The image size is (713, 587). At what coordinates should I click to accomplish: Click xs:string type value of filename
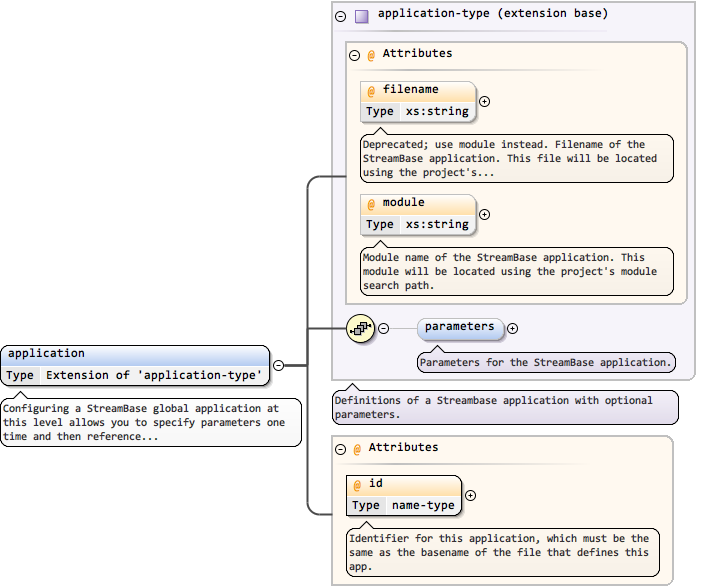[x=437, y=111]
